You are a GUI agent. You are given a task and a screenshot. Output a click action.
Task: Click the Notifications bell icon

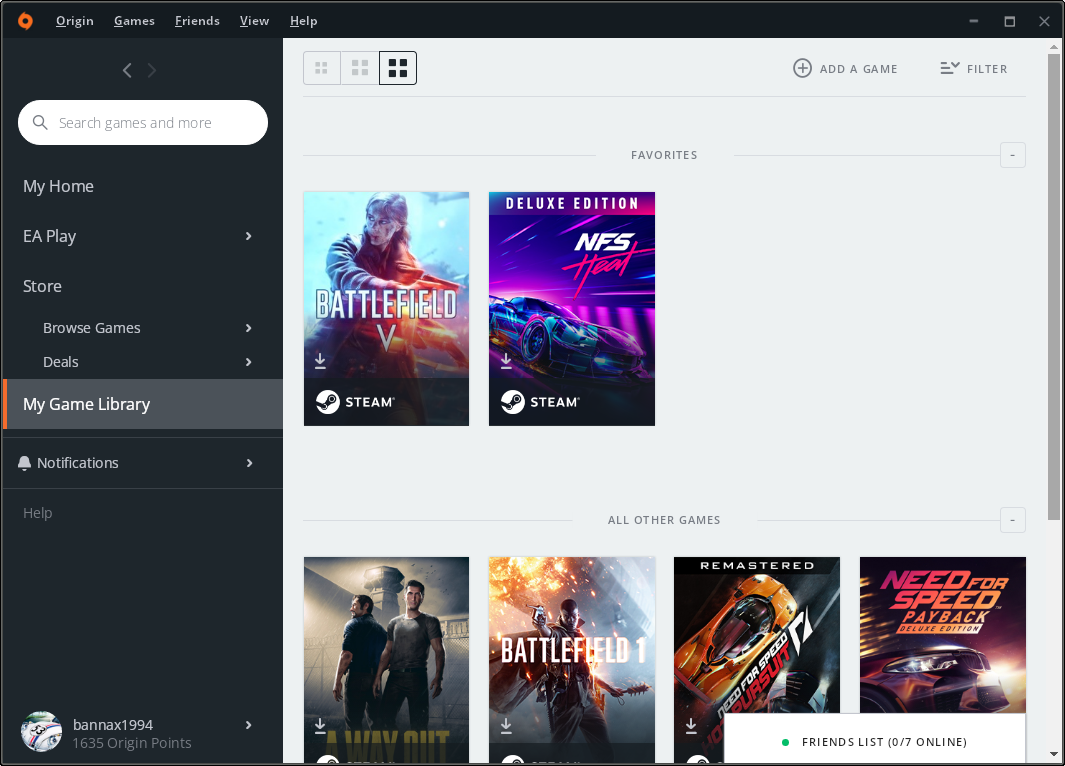pos(25,463)
